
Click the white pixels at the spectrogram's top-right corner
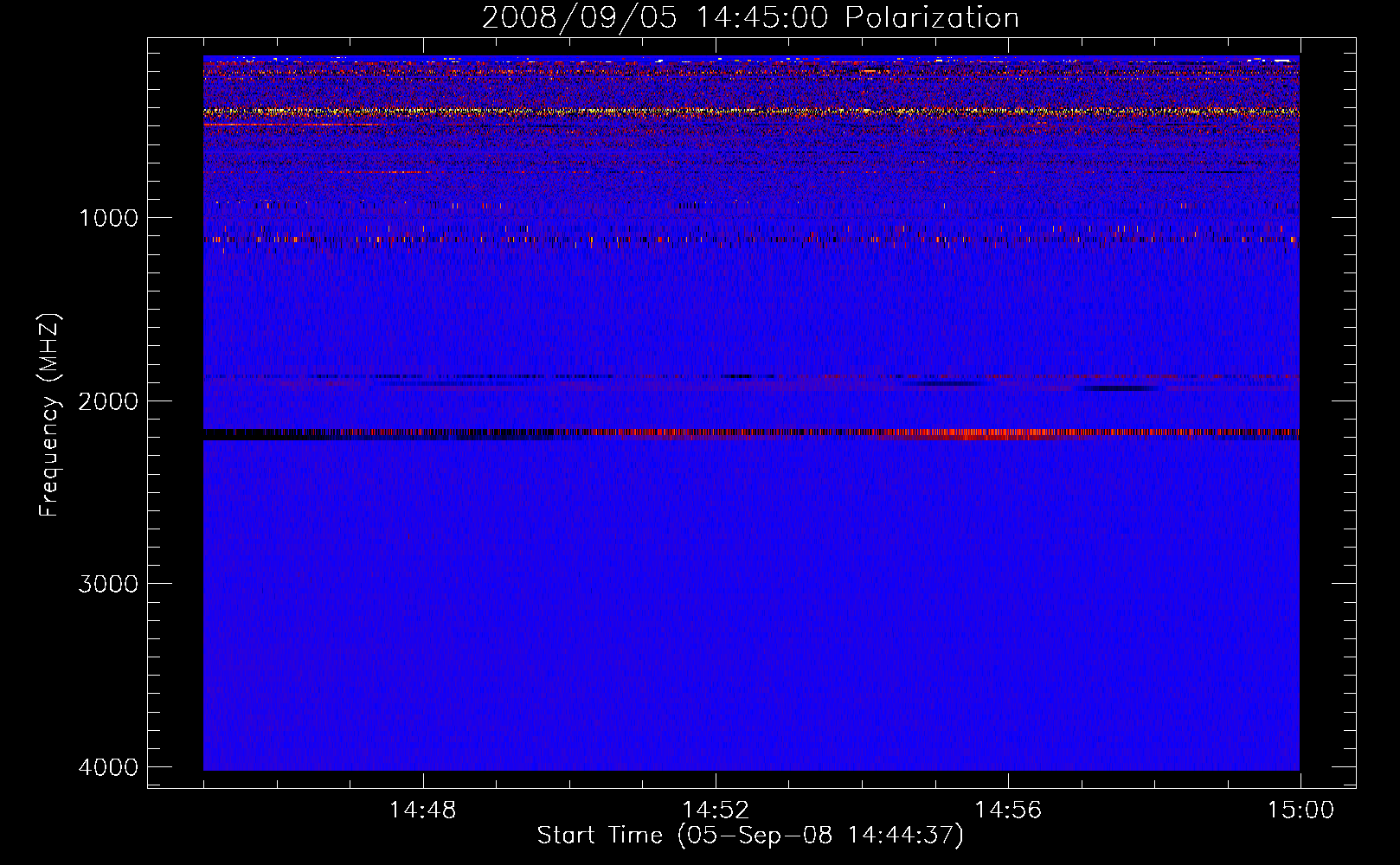pos(1281,60)
